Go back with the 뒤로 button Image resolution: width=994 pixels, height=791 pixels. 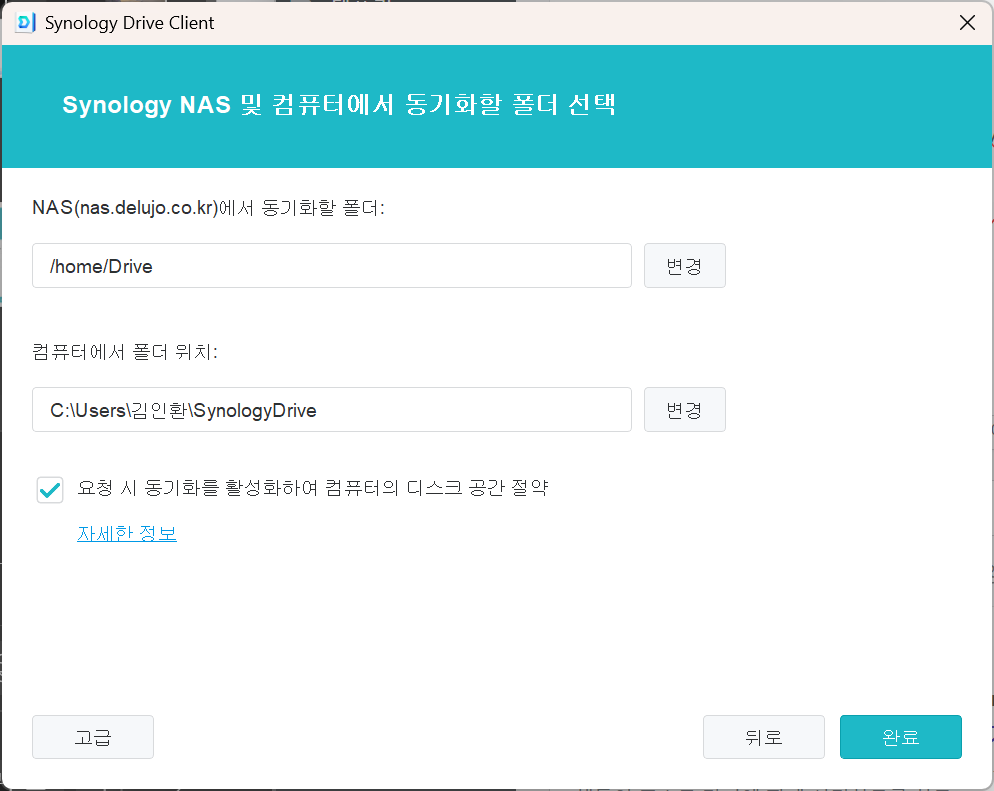(x=763, y=736)
